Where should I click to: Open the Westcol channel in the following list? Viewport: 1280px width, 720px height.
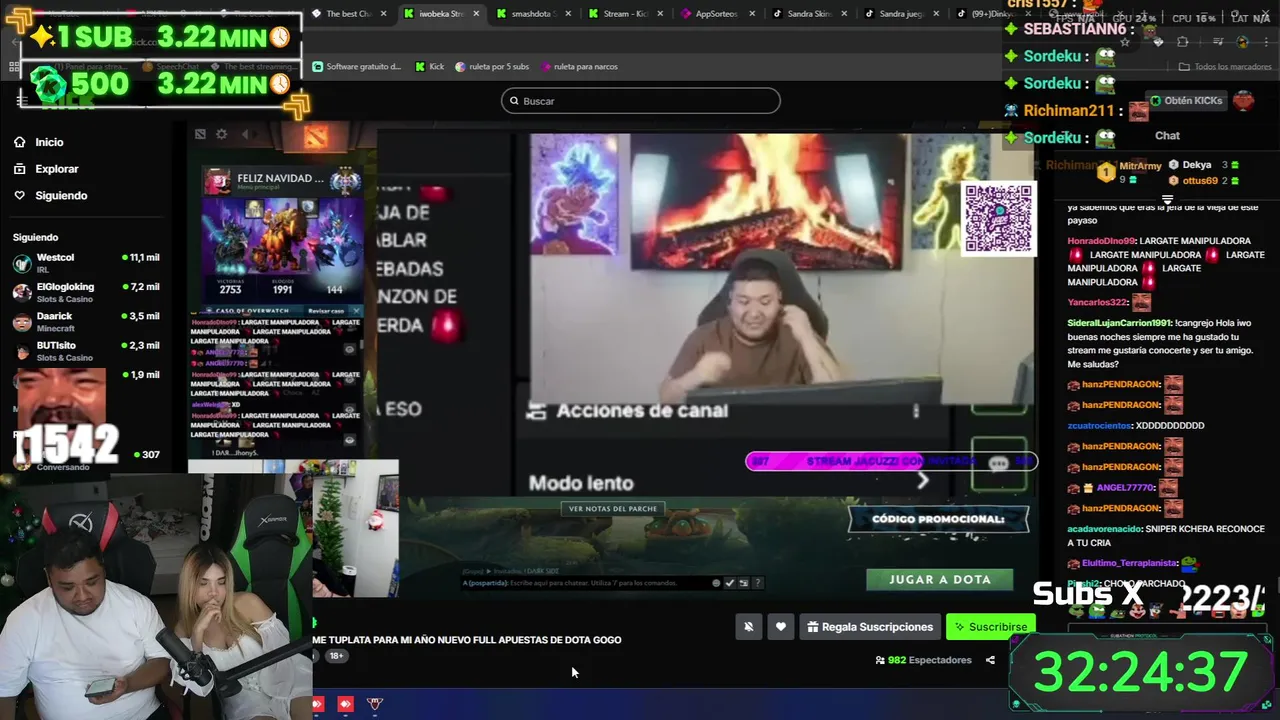(x=86, y=262)
